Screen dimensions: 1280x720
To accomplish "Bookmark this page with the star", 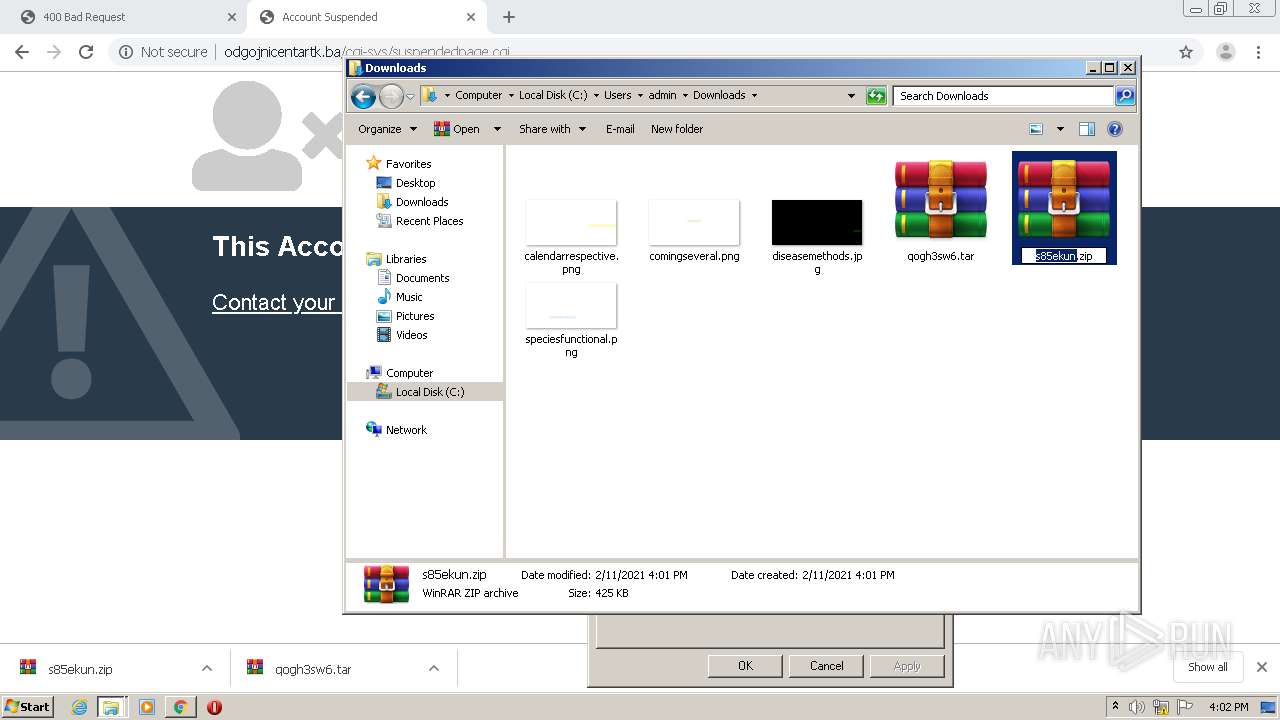I will click(x=1186, y=52).
